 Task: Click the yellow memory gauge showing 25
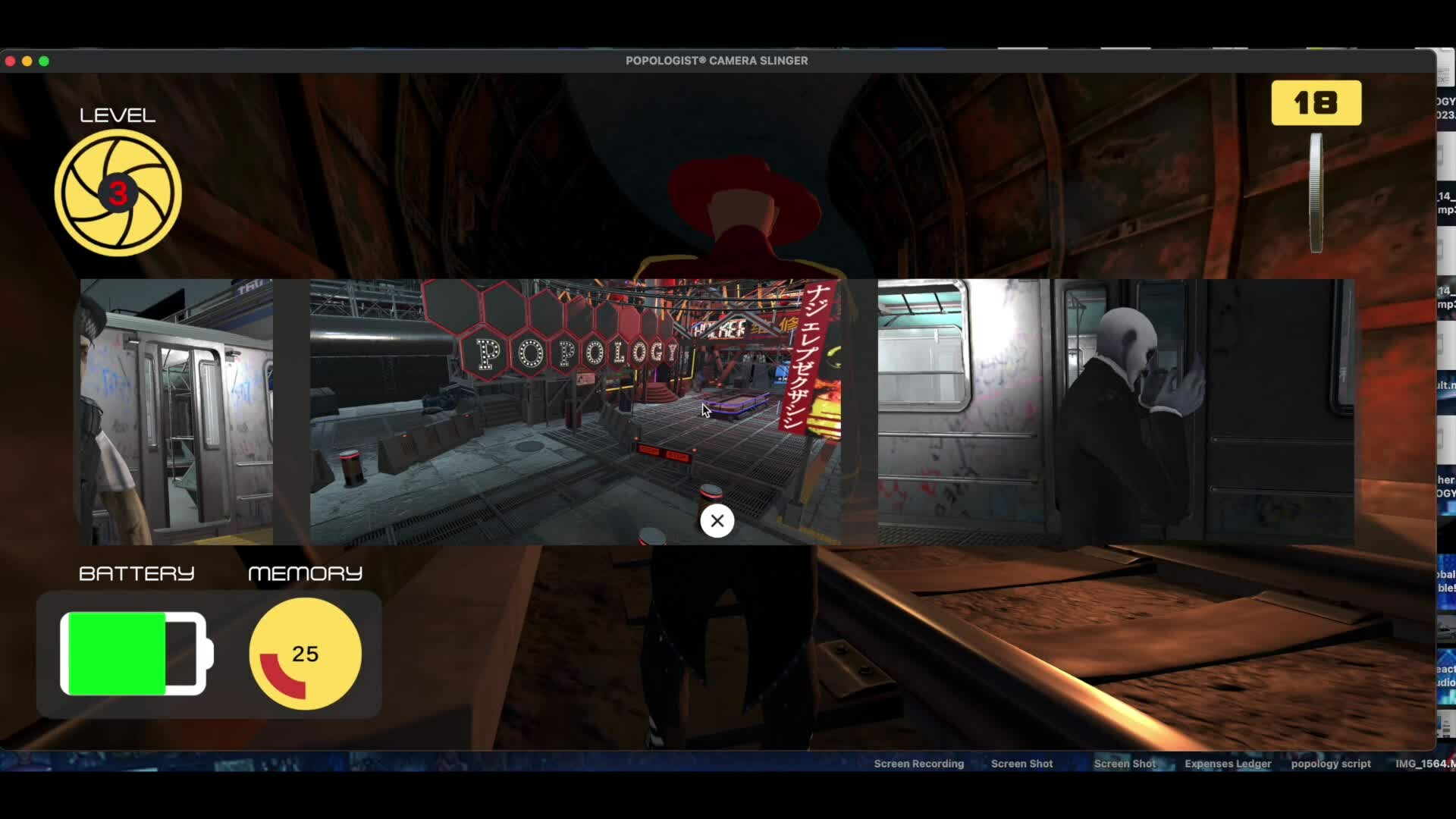(x=305, y=654)
